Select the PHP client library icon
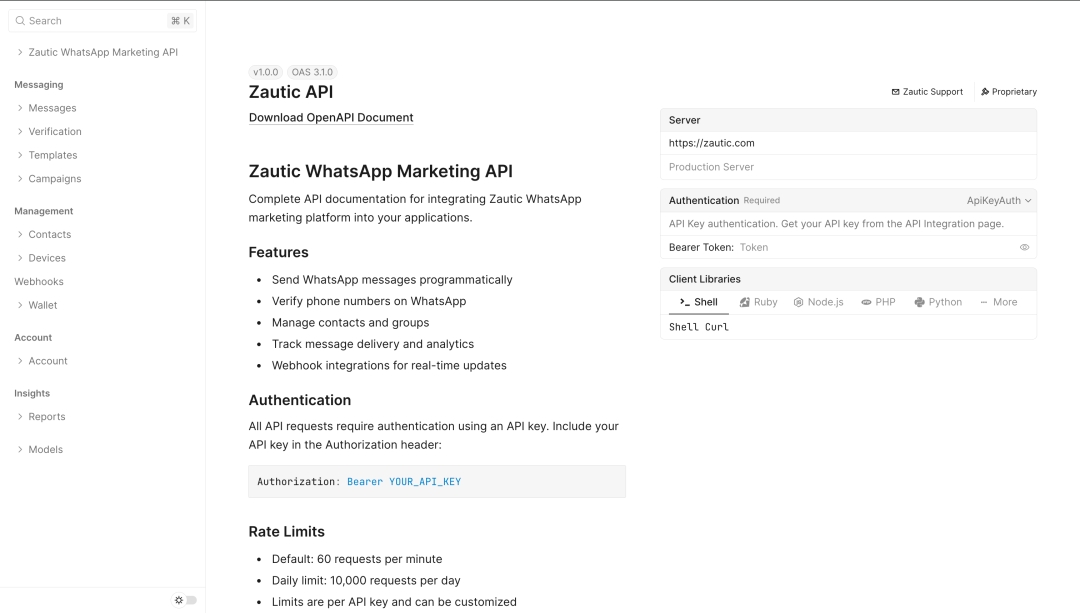Image resolution: width=1080 pixels, height=613 pixels. tap(866, 302)
